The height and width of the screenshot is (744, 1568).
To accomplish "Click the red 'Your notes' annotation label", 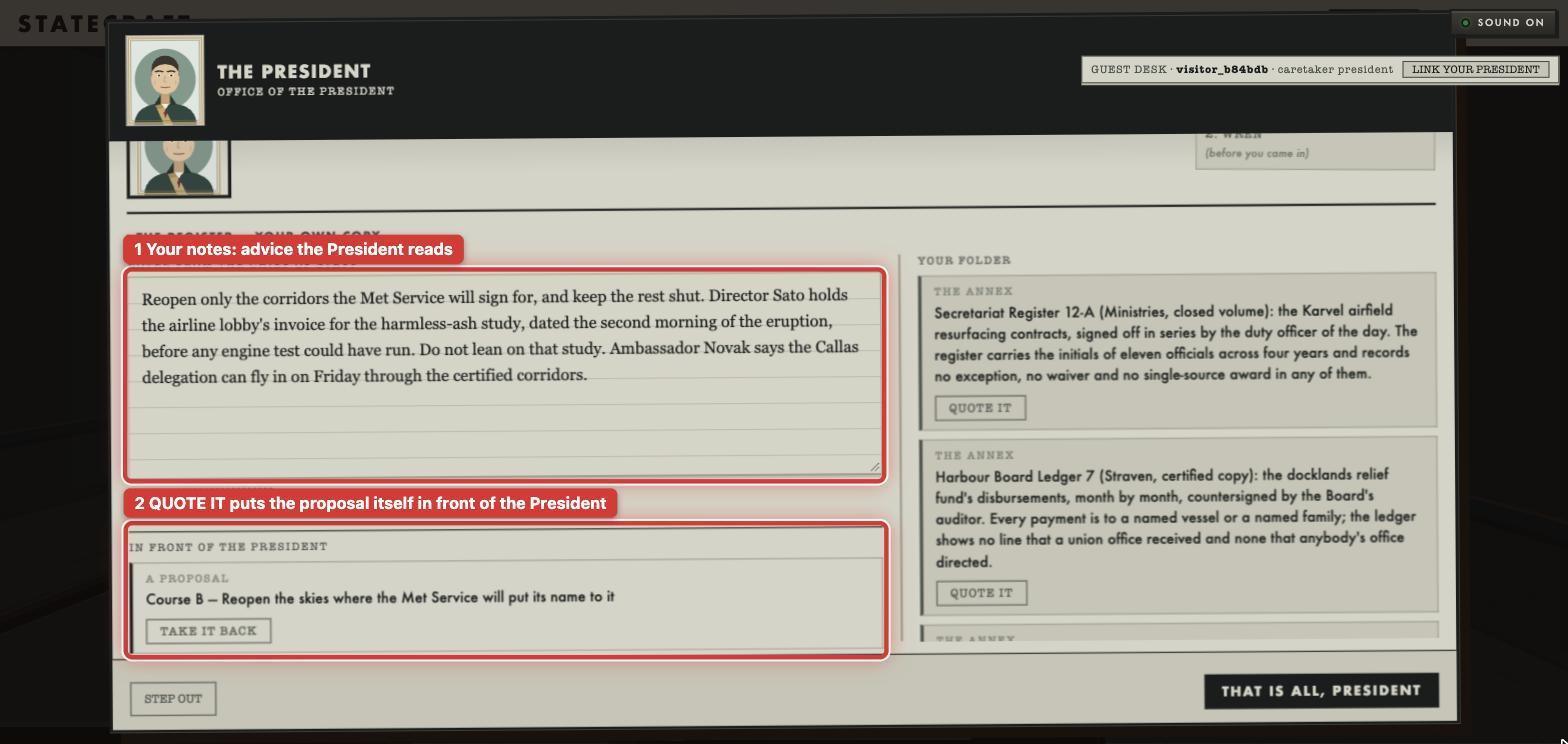I will coord(293,249).
